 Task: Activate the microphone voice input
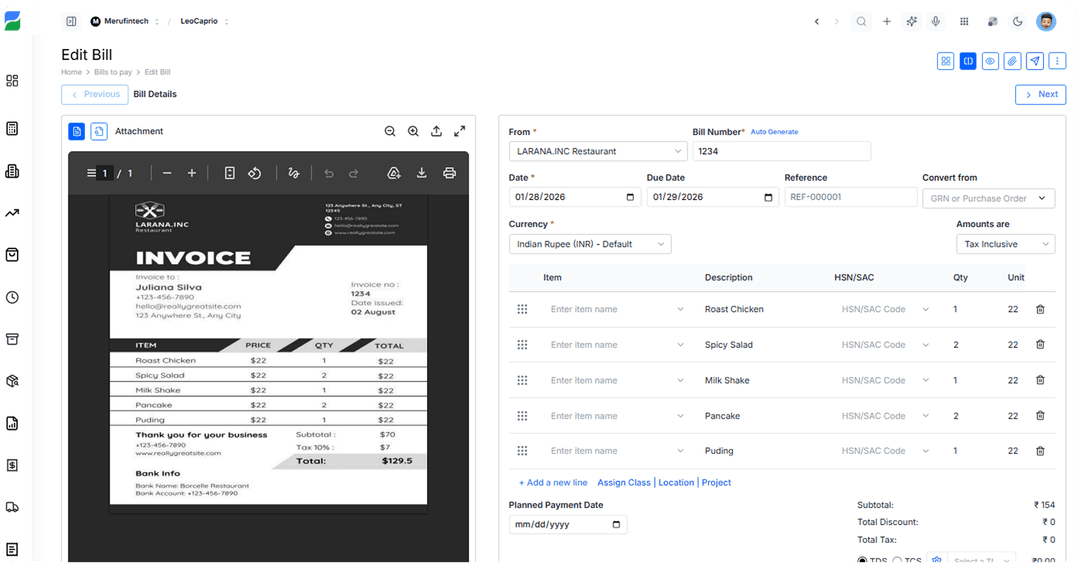[x=935, y=21]
